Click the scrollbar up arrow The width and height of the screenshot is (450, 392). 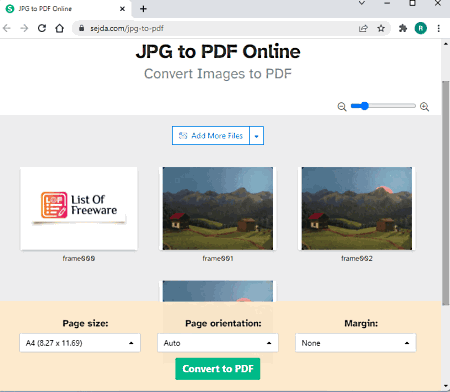tap(446, 44)
